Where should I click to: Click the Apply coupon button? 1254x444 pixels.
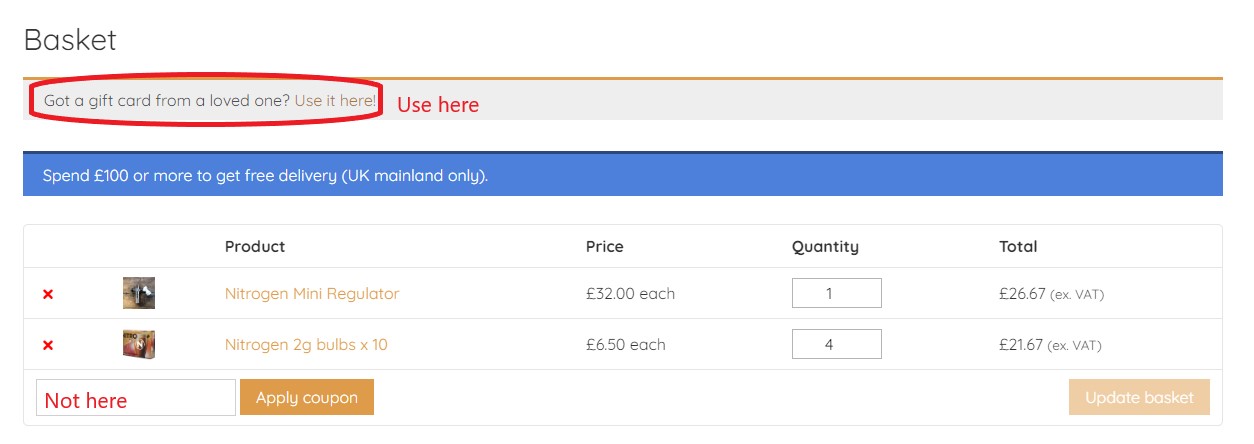click(307, 397)
